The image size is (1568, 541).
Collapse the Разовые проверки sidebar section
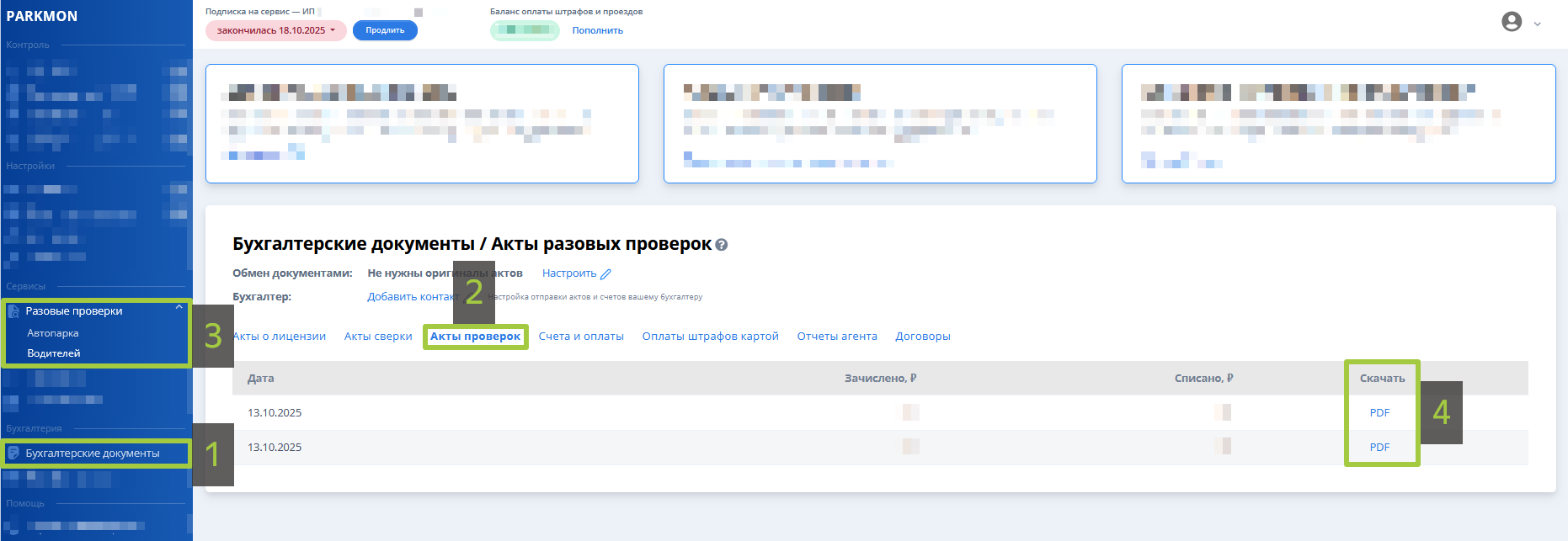(x=179, y=308)
